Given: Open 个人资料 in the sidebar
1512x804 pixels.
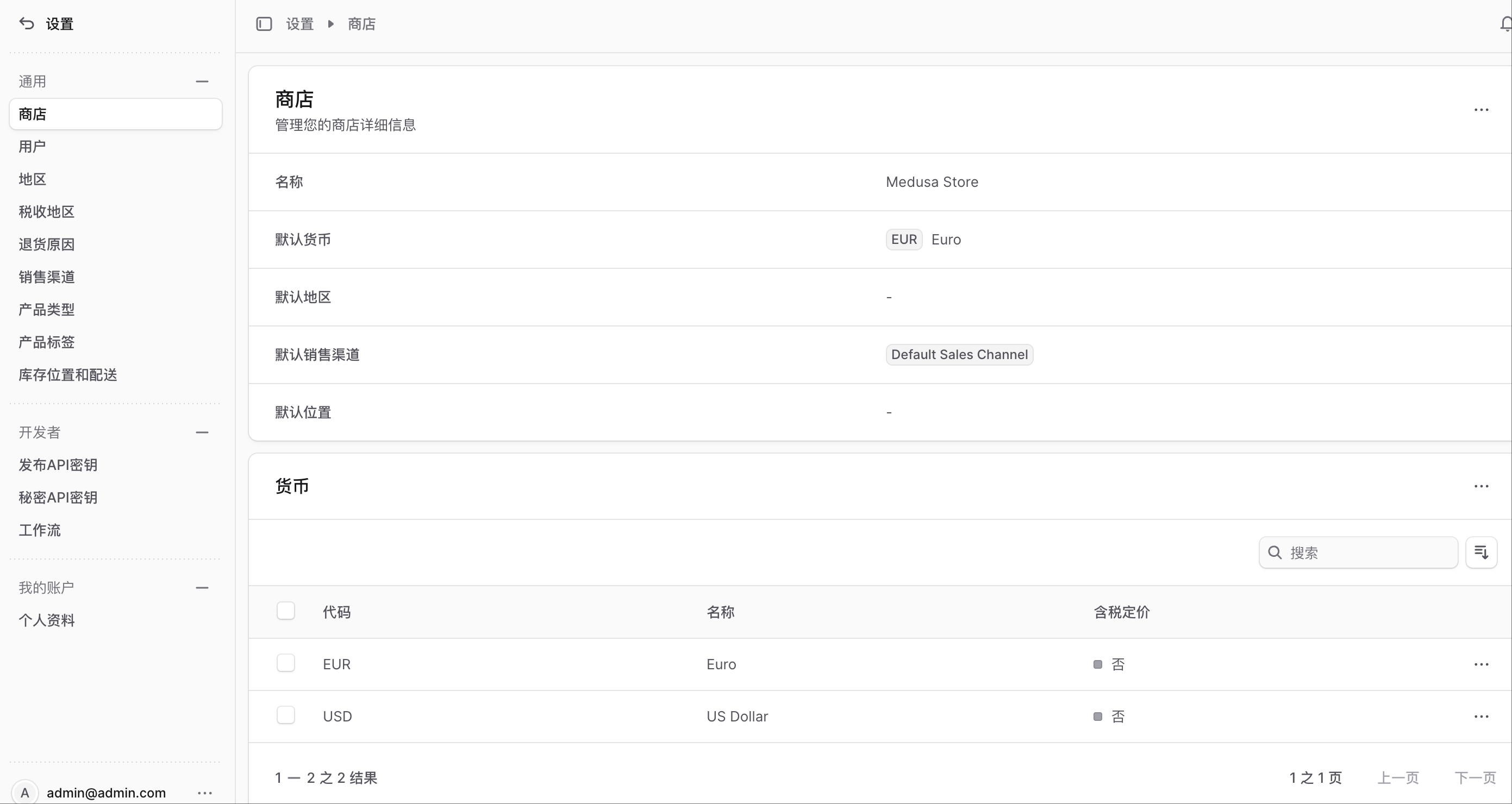Looking at the screenshot, I should pos(116,620).
